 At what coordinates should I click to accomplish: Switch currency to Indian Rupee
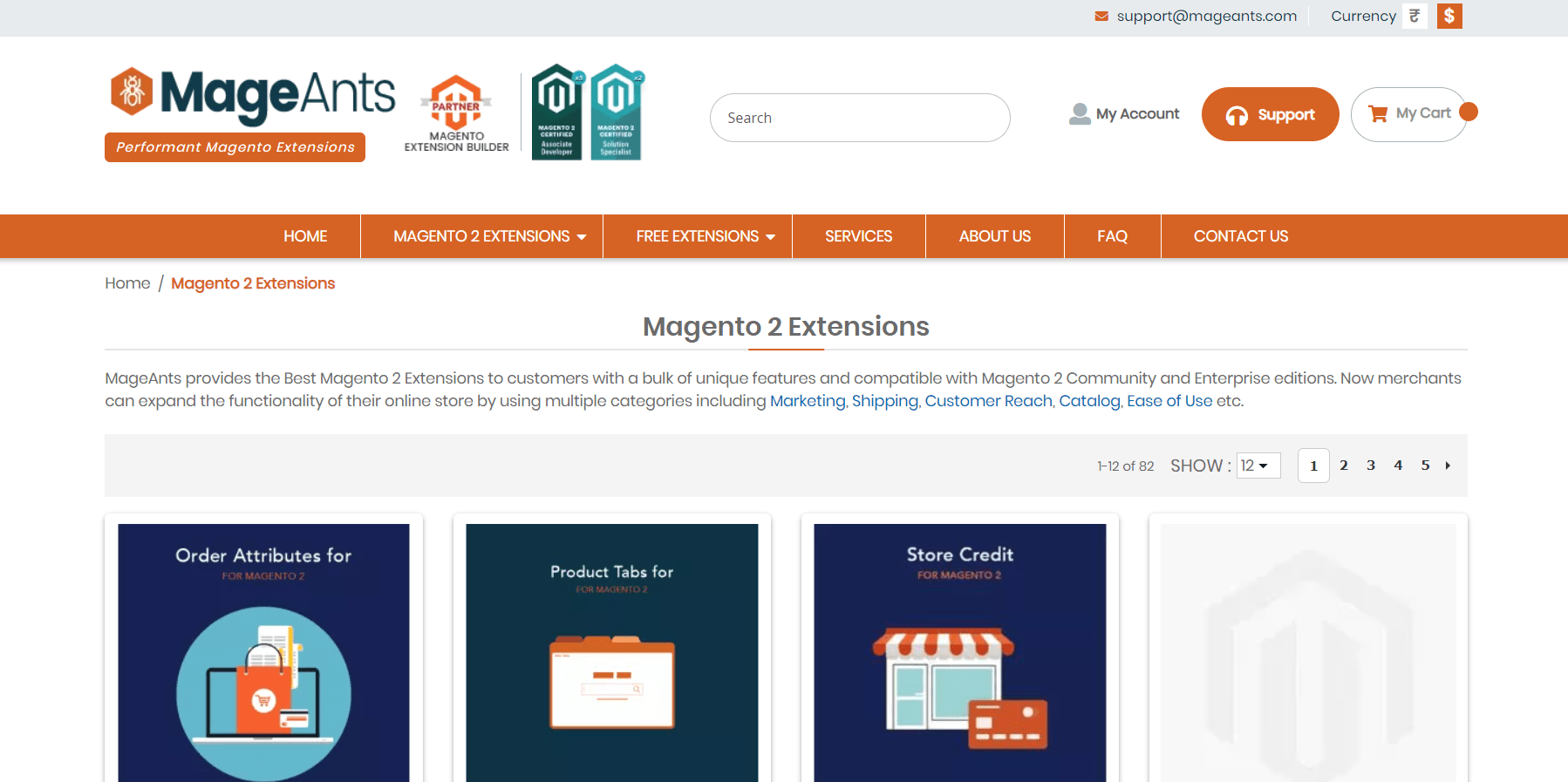point(1415,16)
